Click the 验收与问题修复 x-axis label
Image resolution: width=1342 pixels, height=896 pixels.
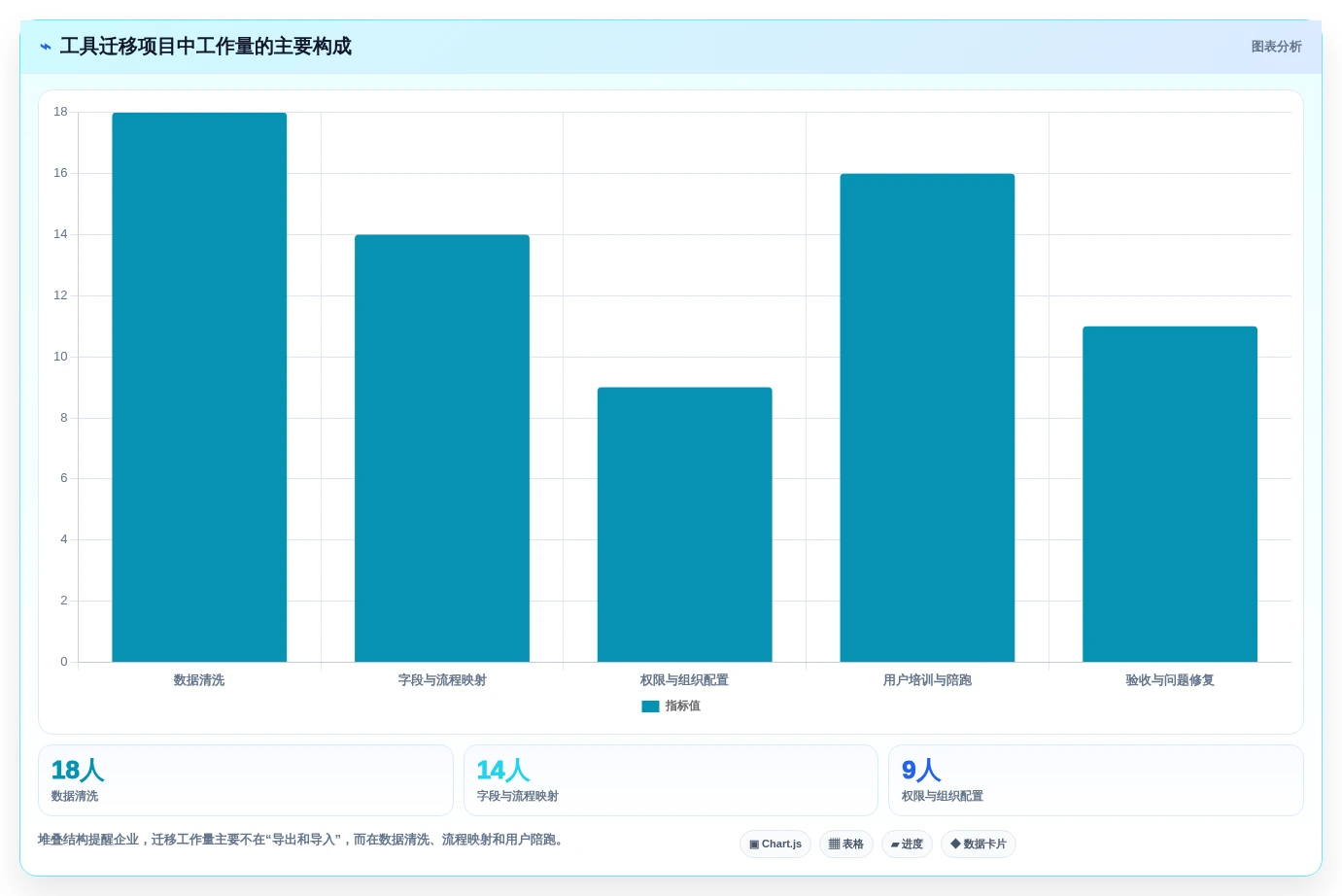[1170, 680]
